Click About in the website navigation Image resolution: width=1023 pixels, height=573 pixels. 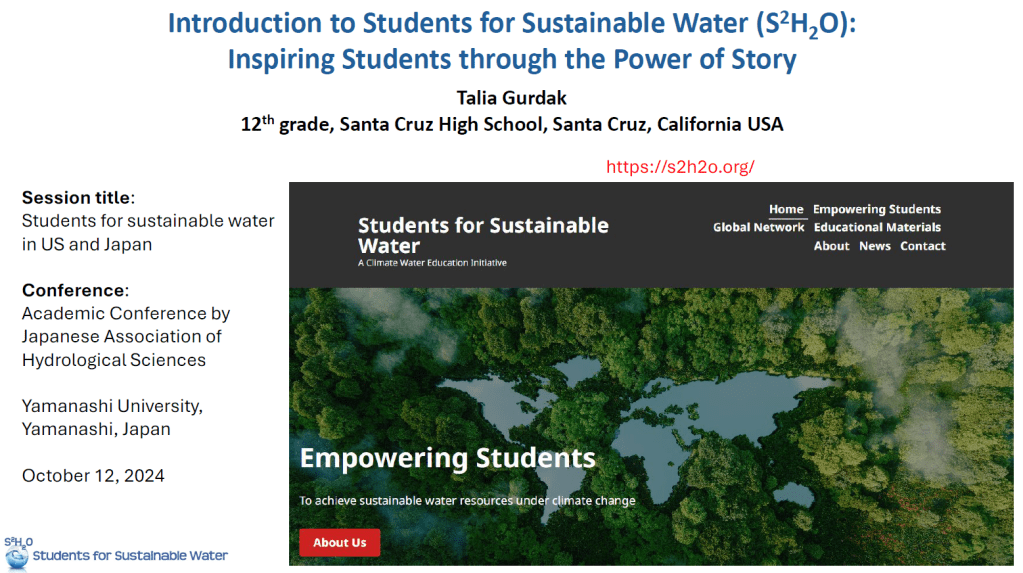[831, 246]
